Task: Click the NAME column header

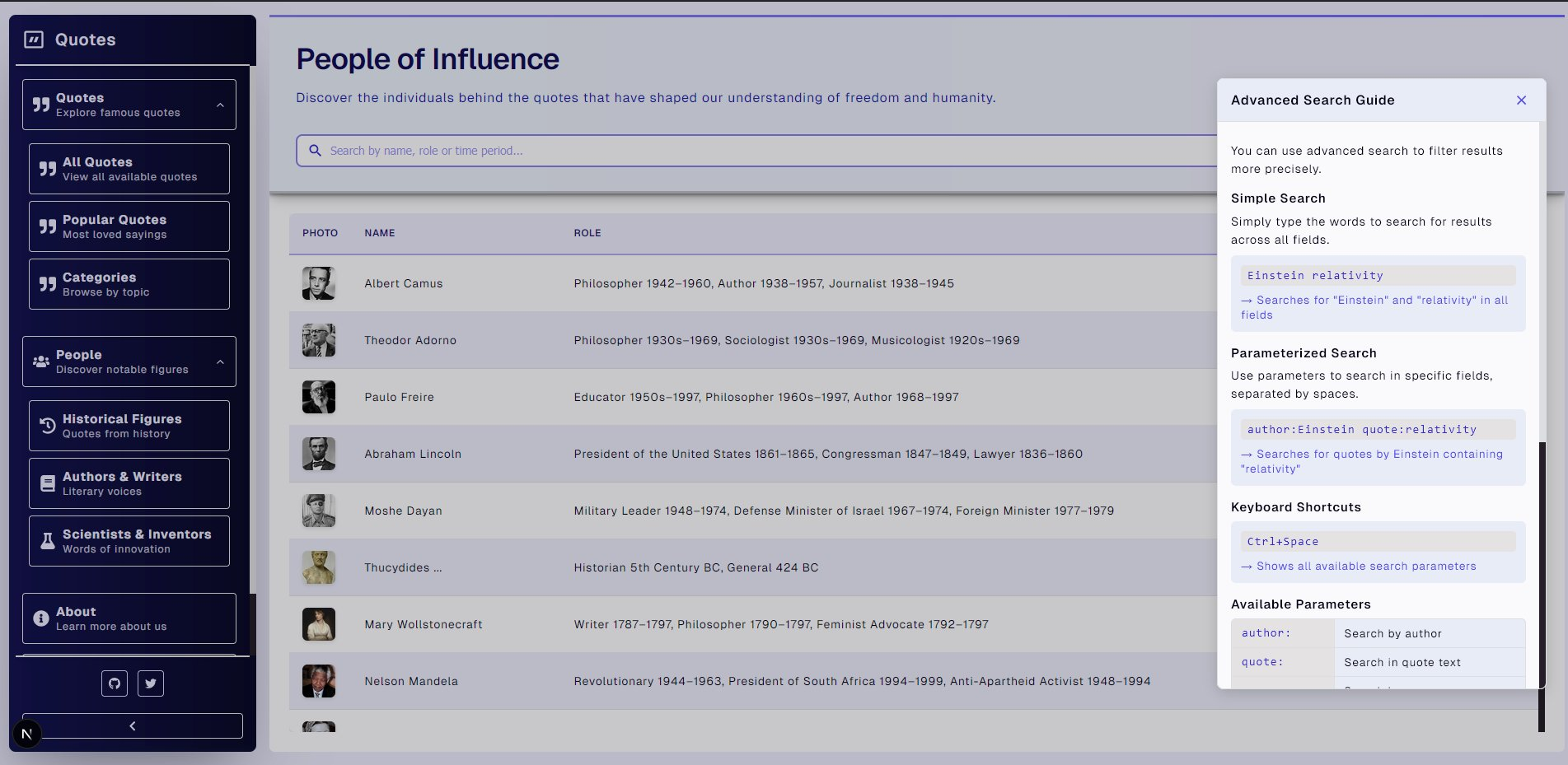Action: 380,233
